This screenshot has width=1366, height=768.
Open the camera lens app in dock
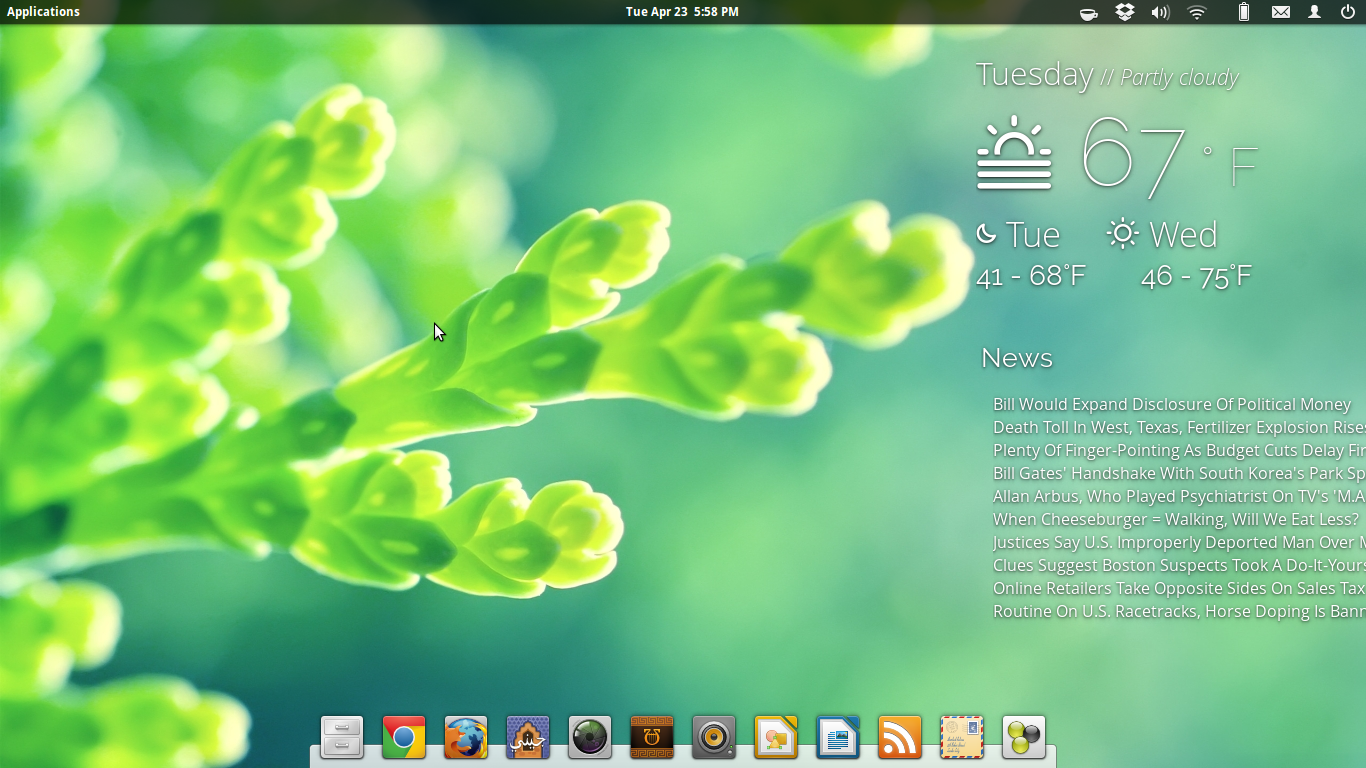(x=590, y=738)
